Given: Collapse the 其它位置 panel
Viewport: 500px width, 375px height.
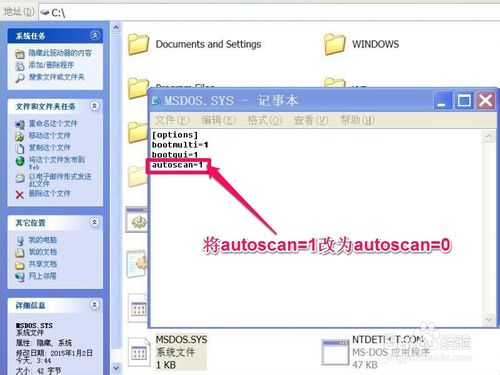Looking at the screenshot, I should tap(95, 222).
